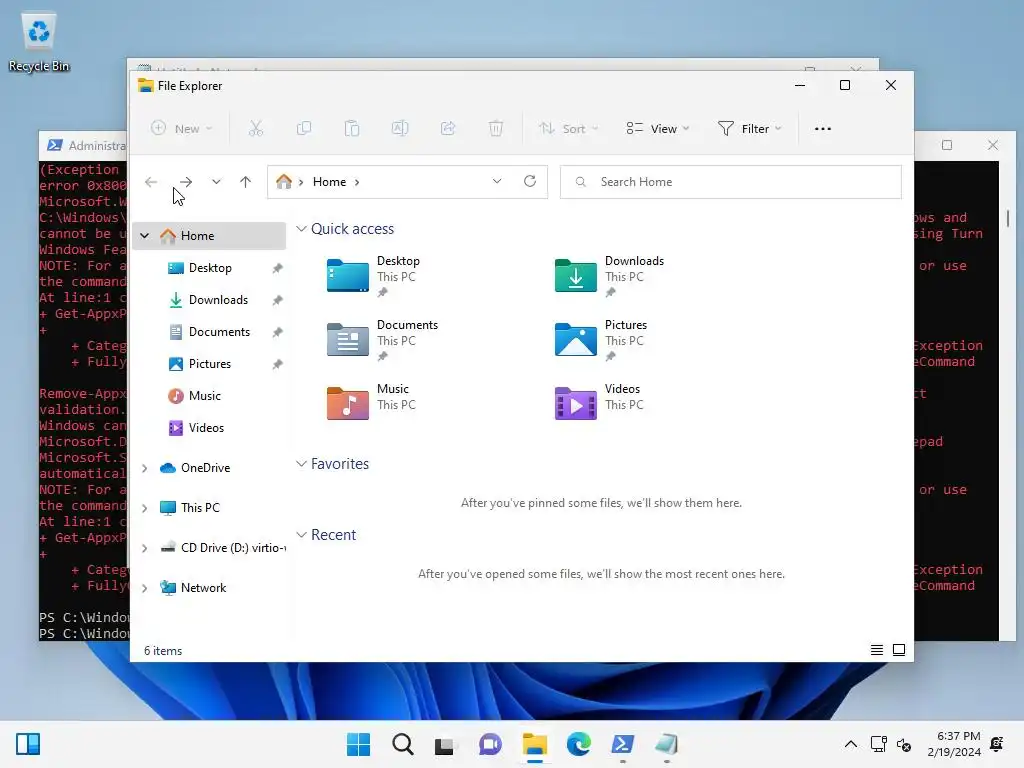The image size is (1024, 768).
Task: Collapse the Favorites section
Action: click(301, 464)
